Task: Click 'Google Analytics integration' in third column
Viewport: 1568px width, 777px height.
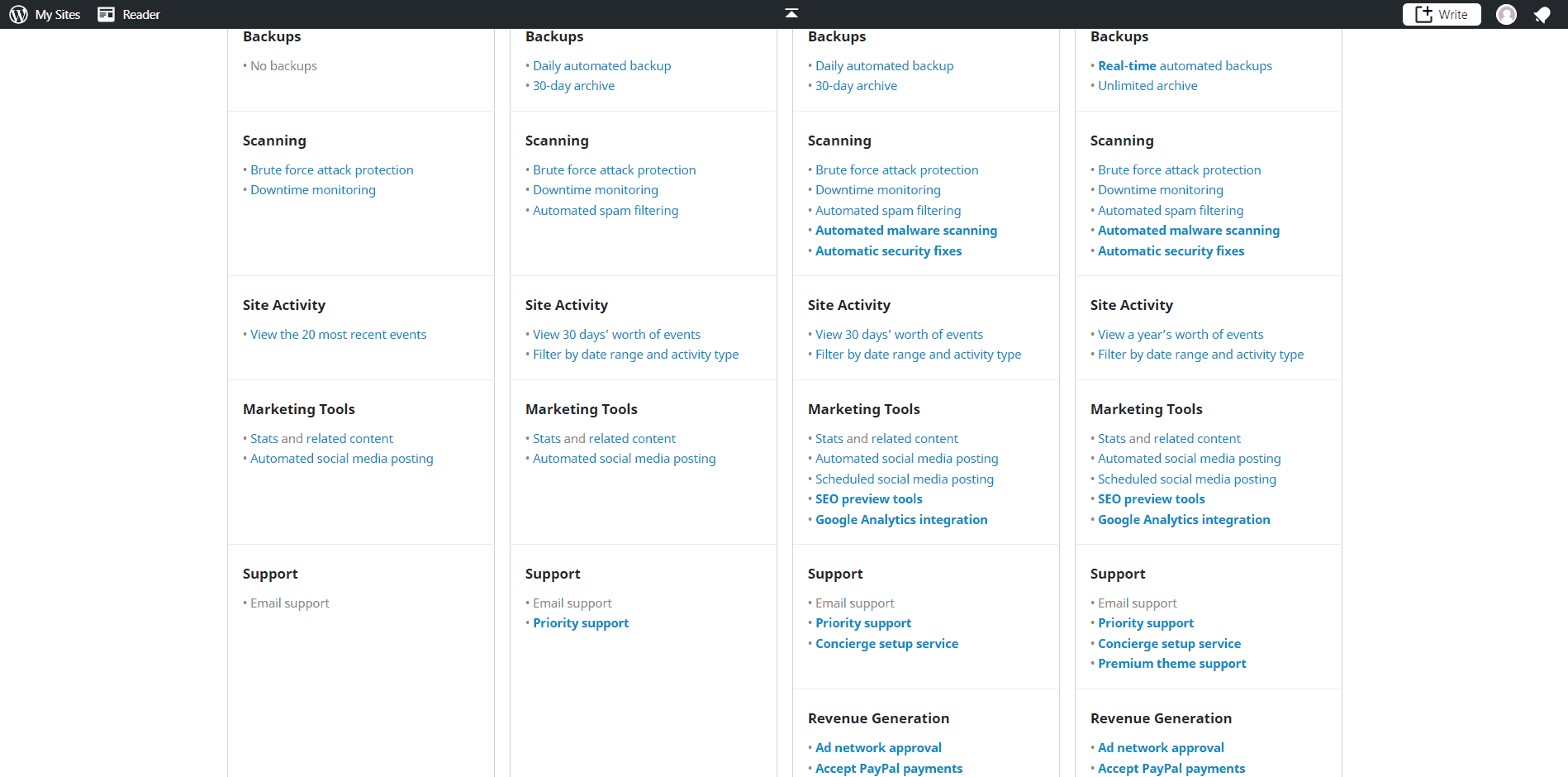Action: pyautogui.click(x=901, y=520)
